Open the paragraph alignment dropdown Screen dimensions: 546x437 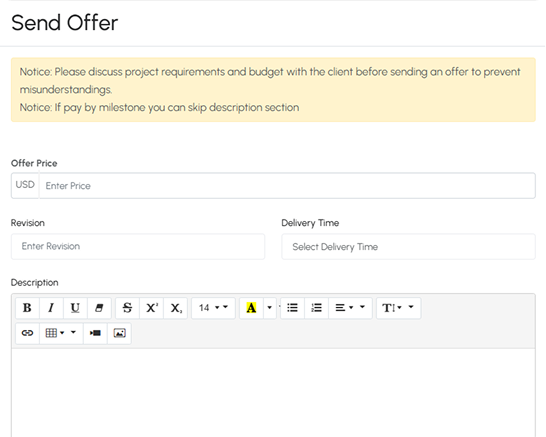coord(350,308)
